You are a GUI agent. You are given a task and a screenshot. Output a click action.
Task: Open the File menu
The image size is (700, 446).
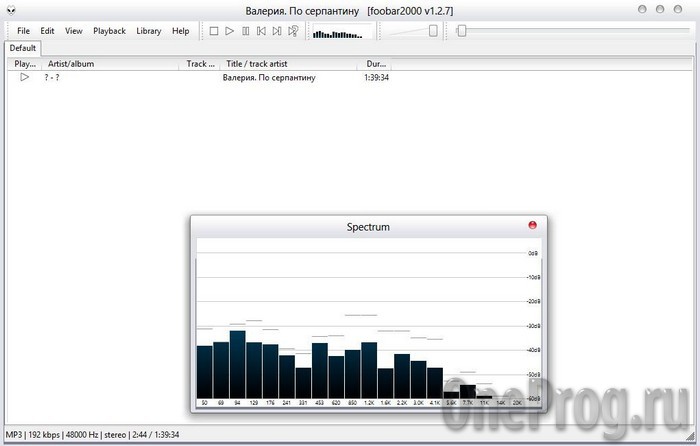[24, 31]
